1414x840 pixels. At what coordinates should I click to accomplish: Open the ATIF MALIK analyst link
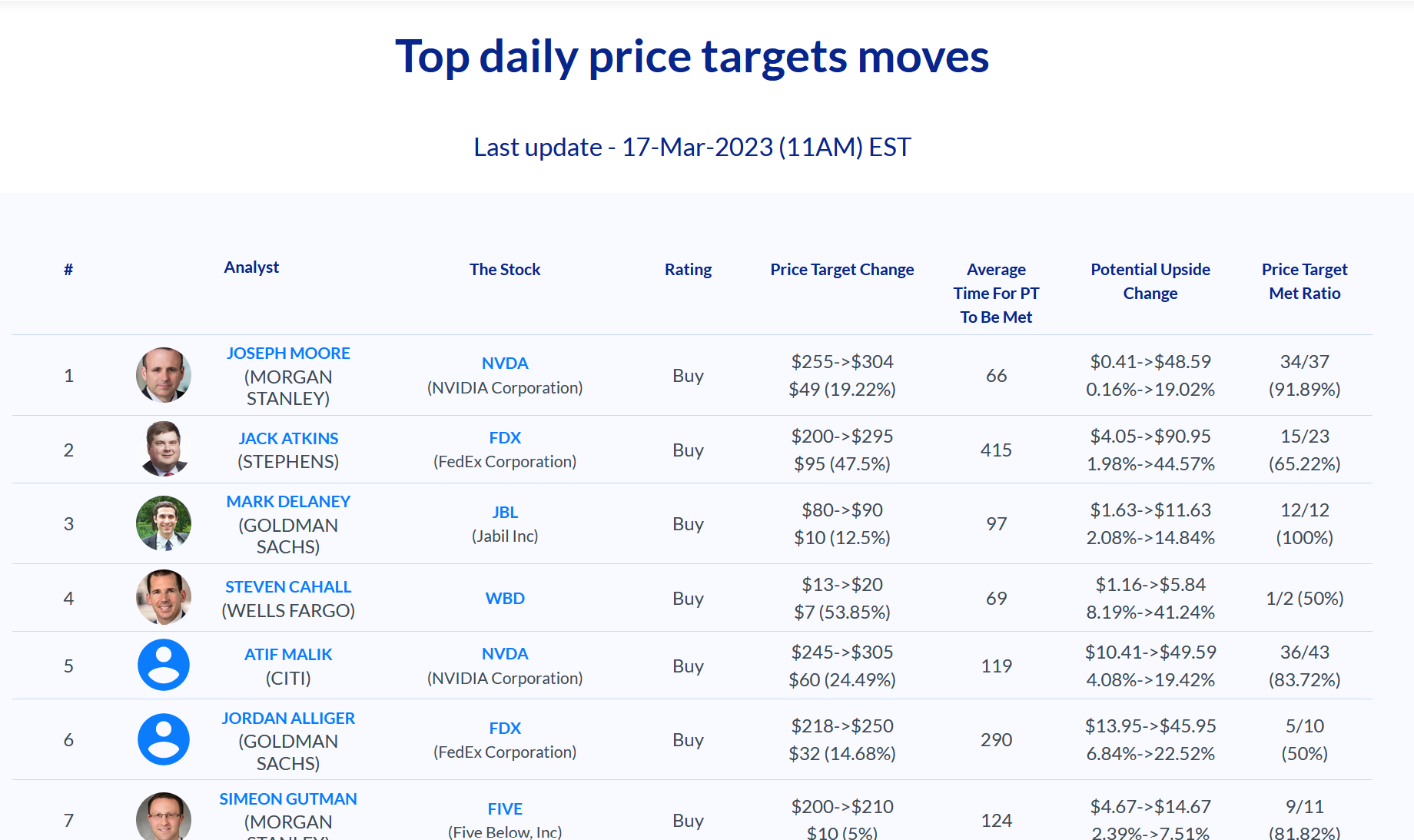(x=288, y=655)
